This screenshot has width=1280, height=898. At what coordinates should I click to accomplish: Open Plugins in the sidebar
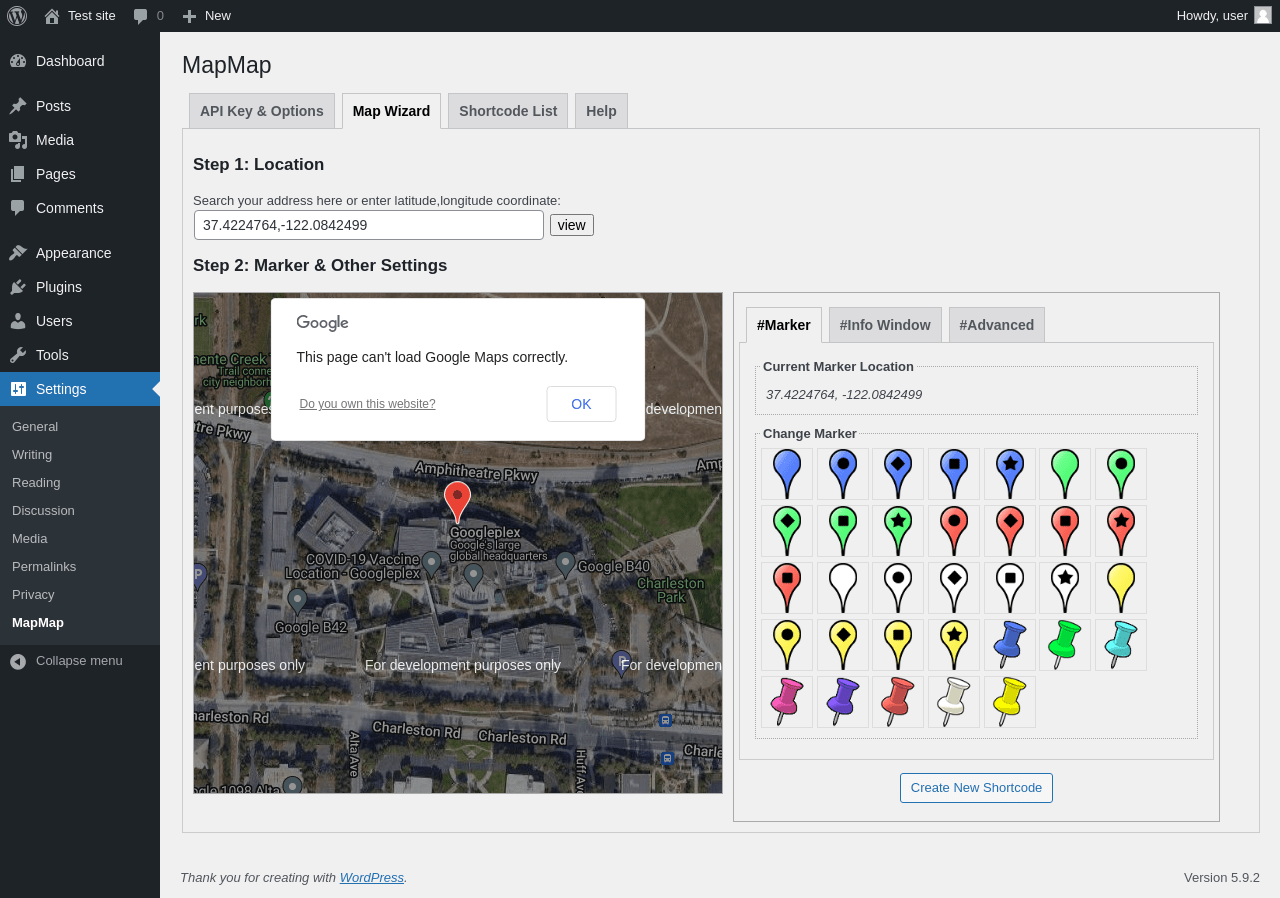[x=80, y=287]
